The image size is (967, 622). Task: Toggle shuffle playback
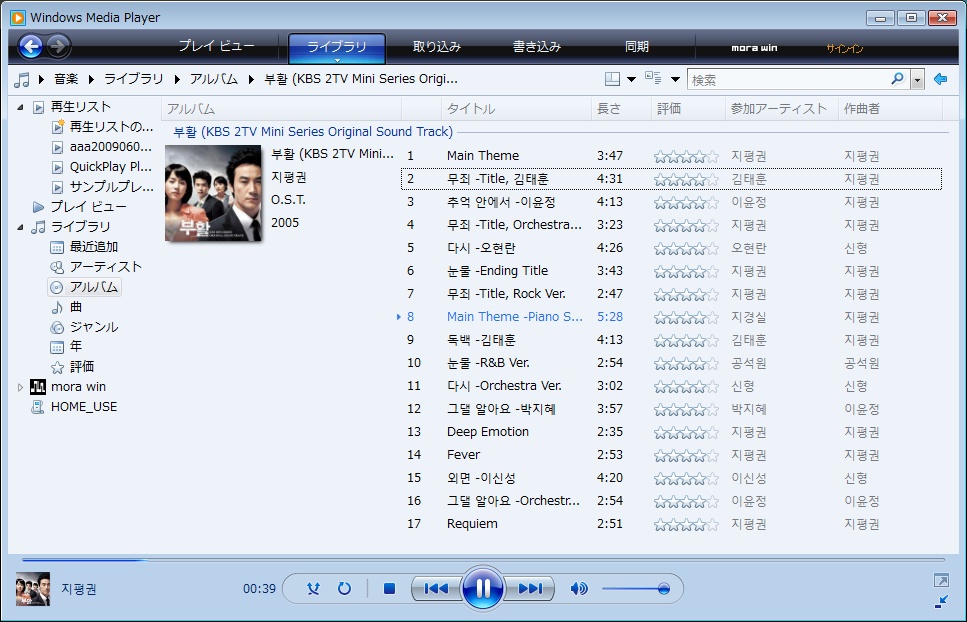tap(313, 589)
